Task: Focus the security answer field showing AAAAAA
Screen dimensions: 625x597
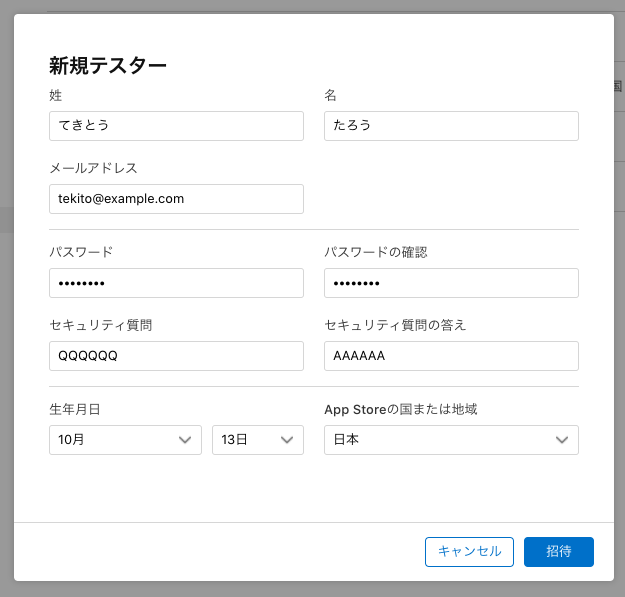Action: pyautogui.click(x=451, y=356)
